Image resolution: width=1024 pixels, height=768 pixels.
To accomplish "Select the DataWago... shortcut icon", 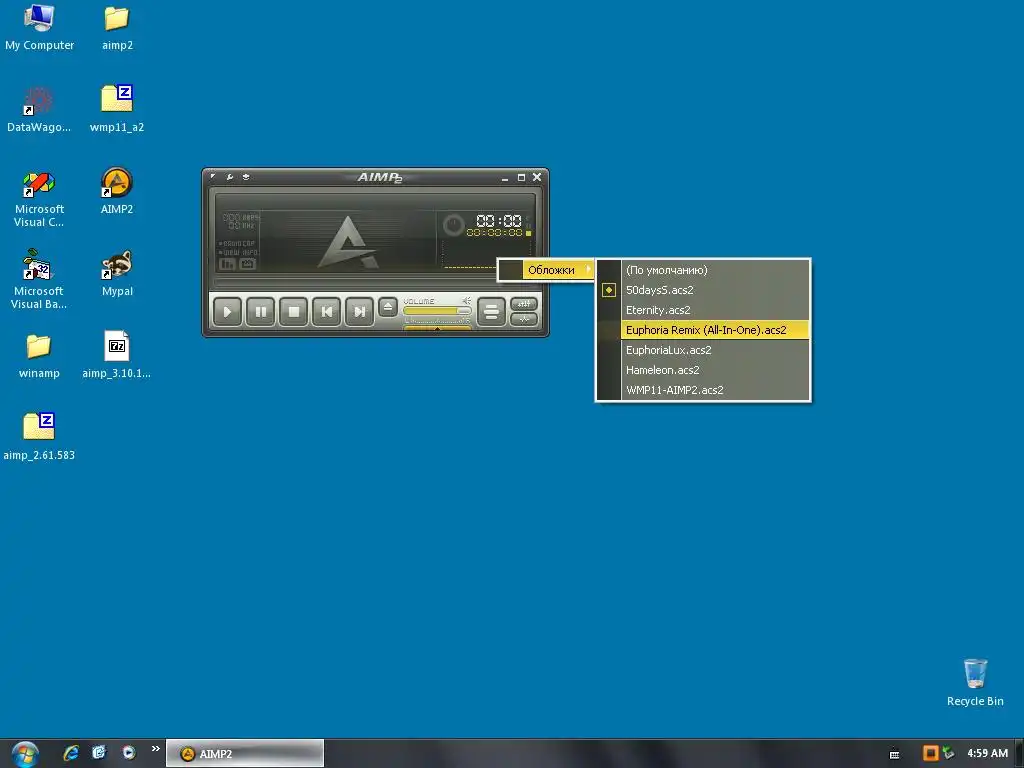I will click(39, 110).
